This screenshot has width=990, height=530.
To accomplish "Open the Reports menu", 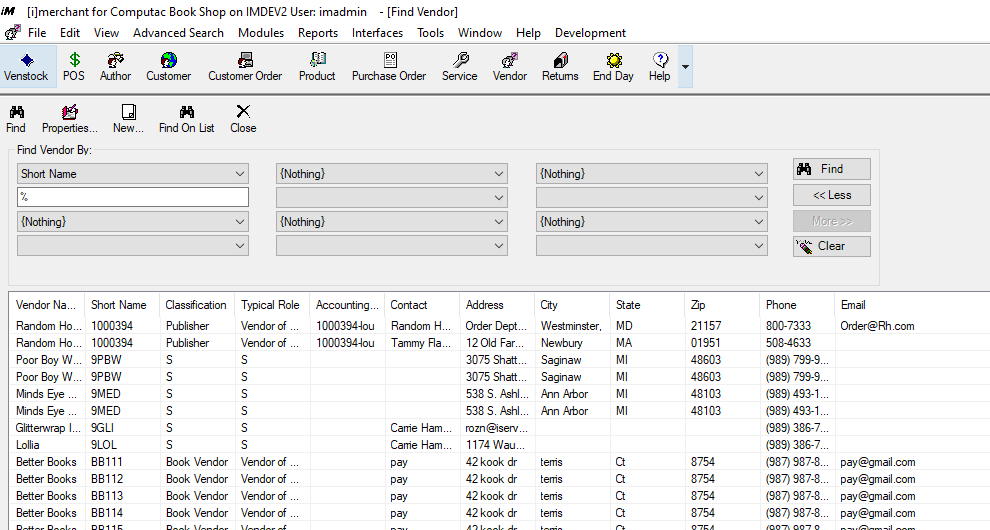I will [x=318, y=33].
